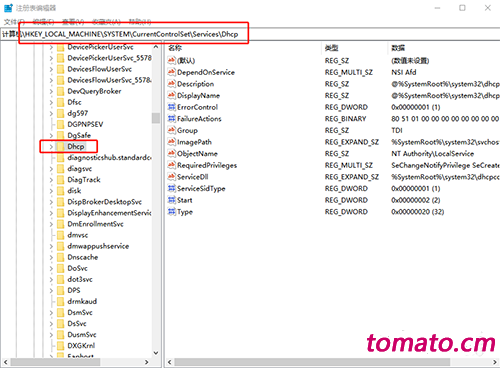Click the folder icon next to DevQueryBroker
Screen dimensions: 500x368
point(60,91)
